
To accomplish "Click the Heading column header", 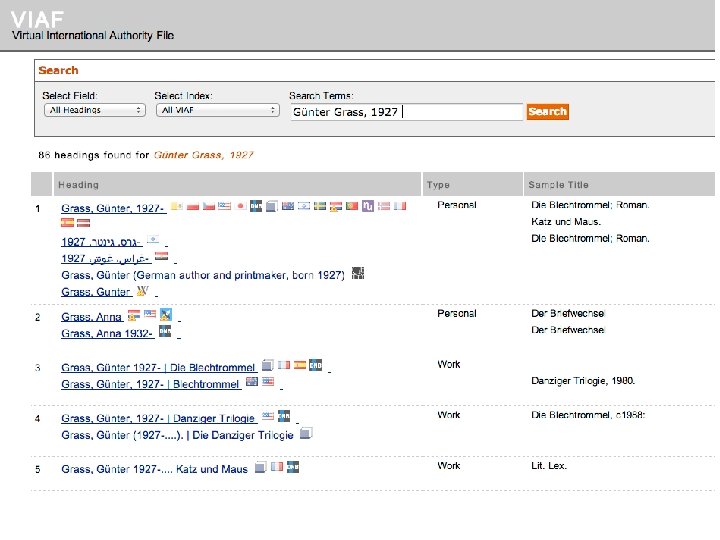I will point(237,184).
